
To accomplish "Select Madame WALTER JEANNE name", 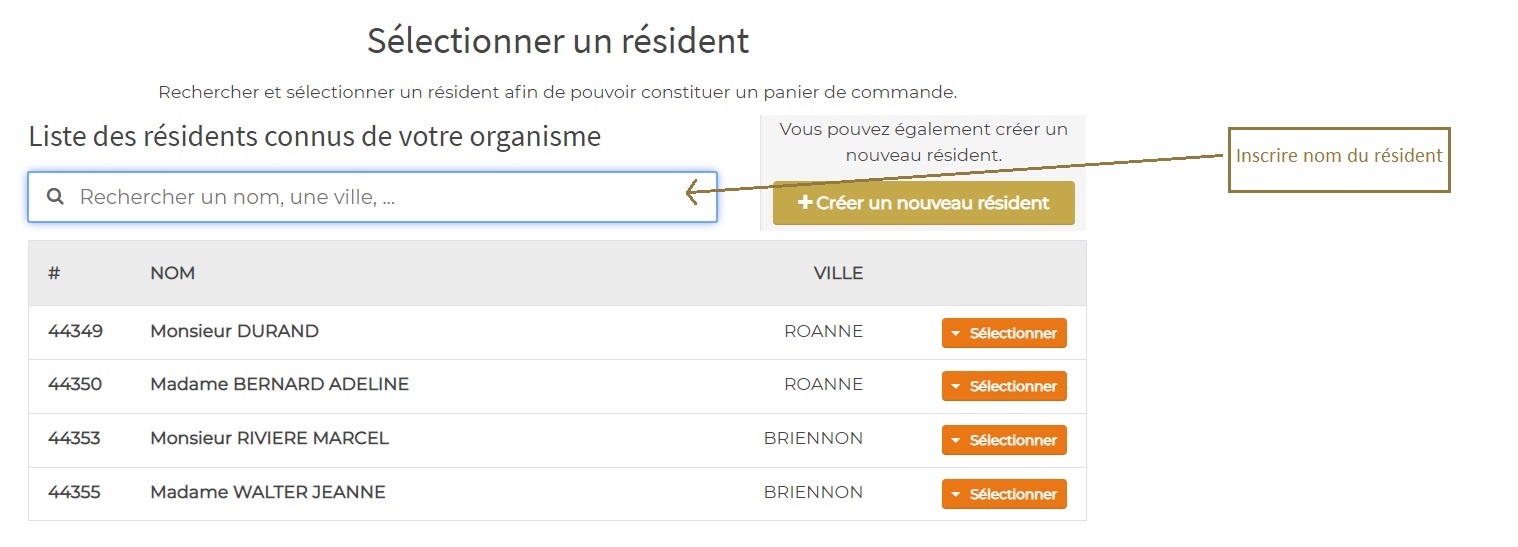I will pos(267,492).
